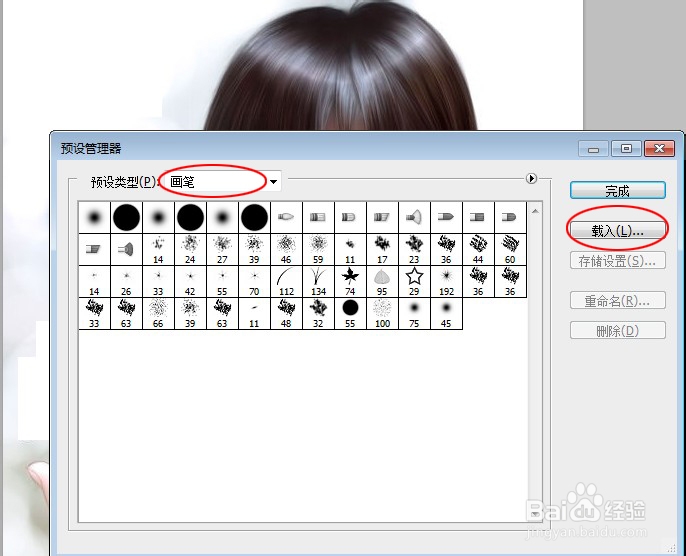Select the spatter brush labeled 24
Image resolution: width=686 pixels, height=556 pixels.
(190, 249)
